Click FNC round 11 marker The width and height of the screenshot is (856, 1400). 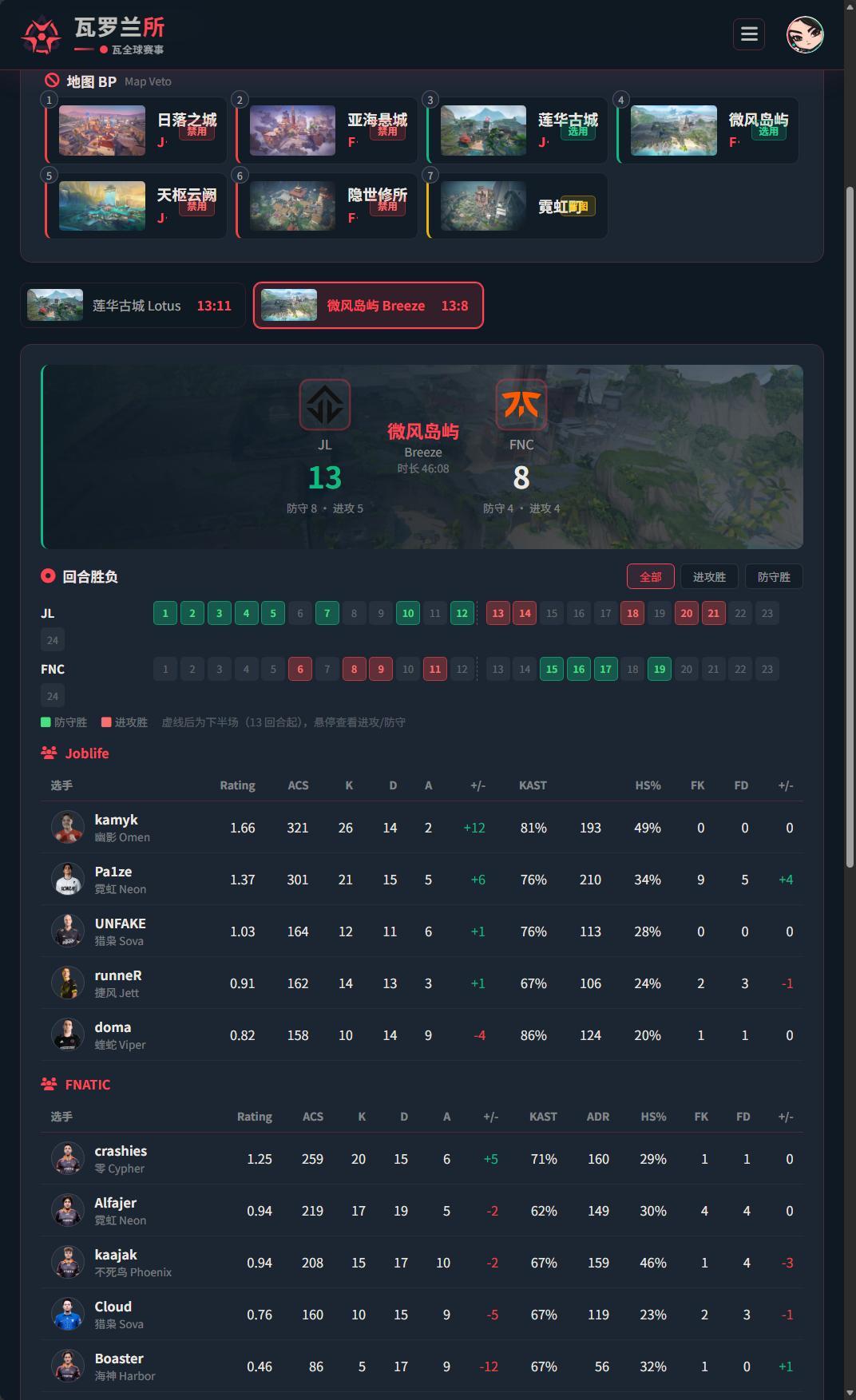click(x=434, y=669)
